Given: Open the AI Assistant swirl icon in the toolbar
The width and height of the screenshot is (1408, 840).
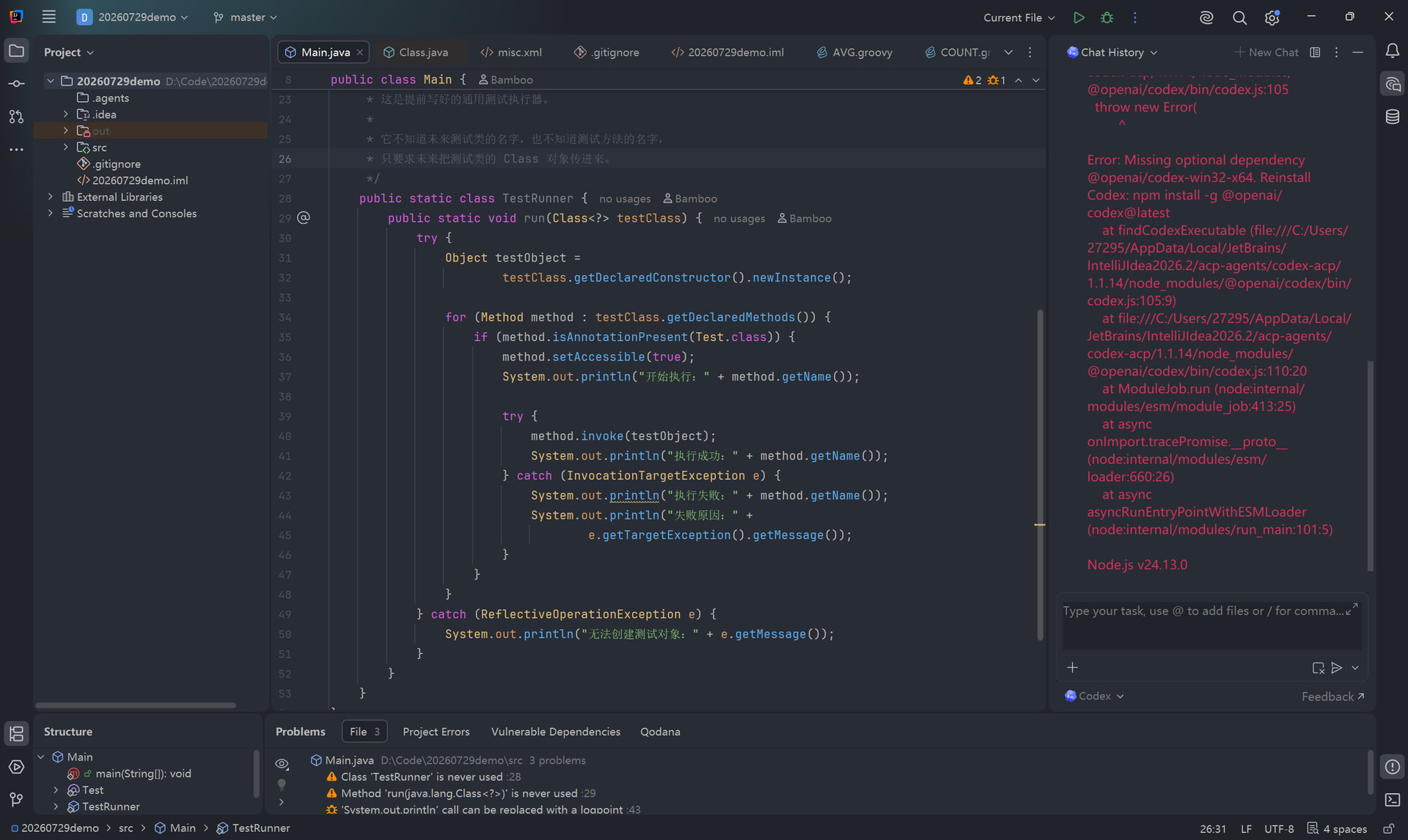Looking at the screenshot, I should coord(1206,18).
